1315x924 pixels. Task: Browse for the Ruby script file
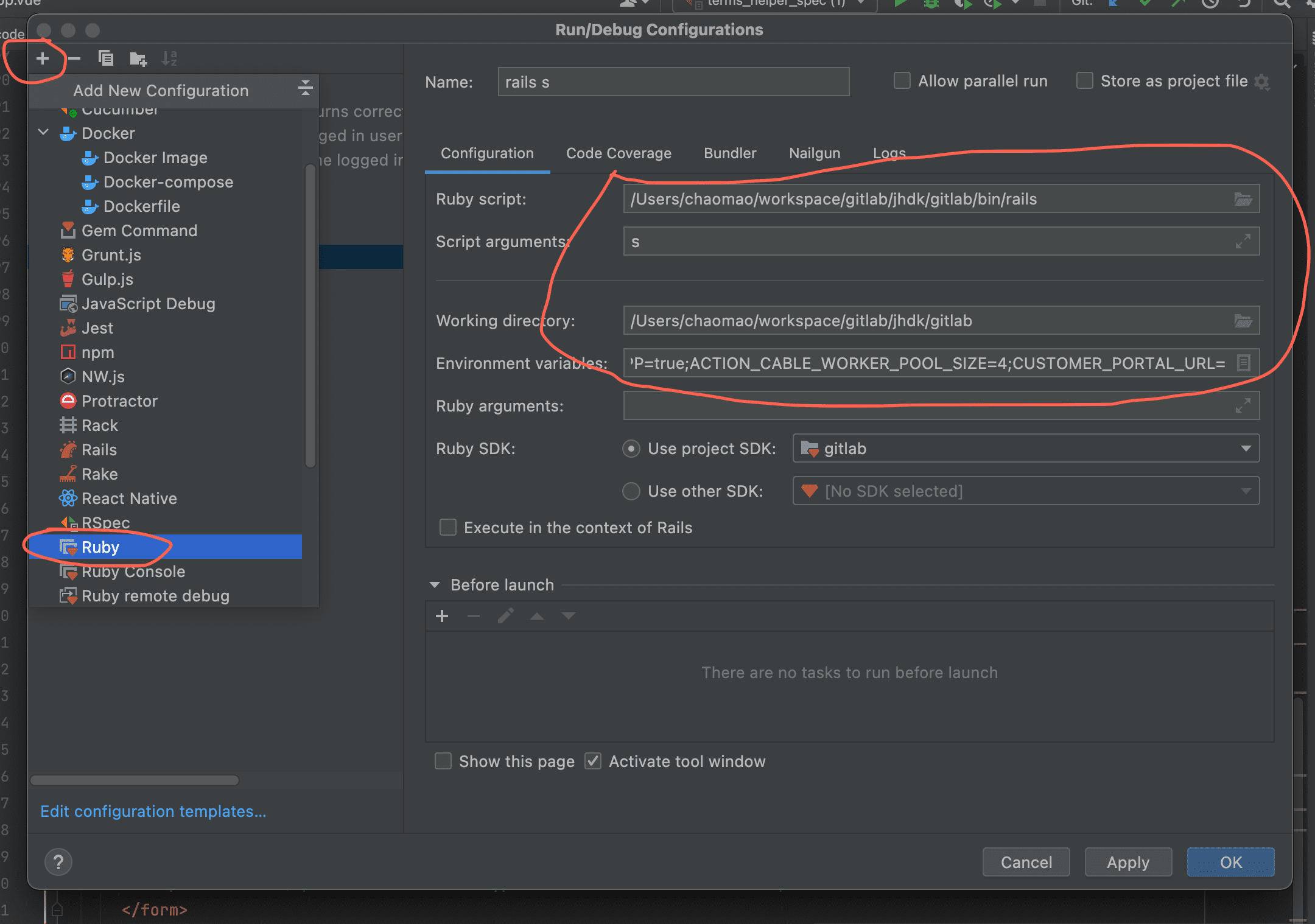click(x=1244, y=198)
